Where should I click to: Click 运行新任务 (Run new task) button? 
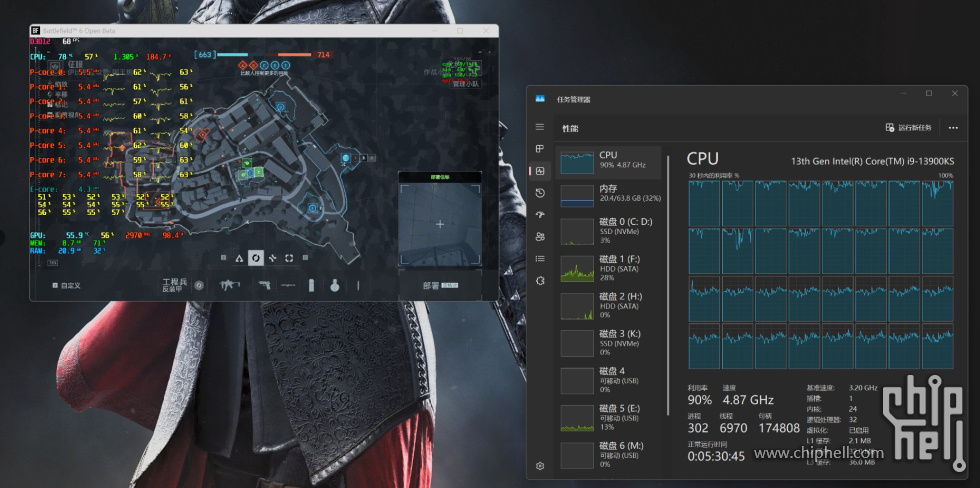909,127
